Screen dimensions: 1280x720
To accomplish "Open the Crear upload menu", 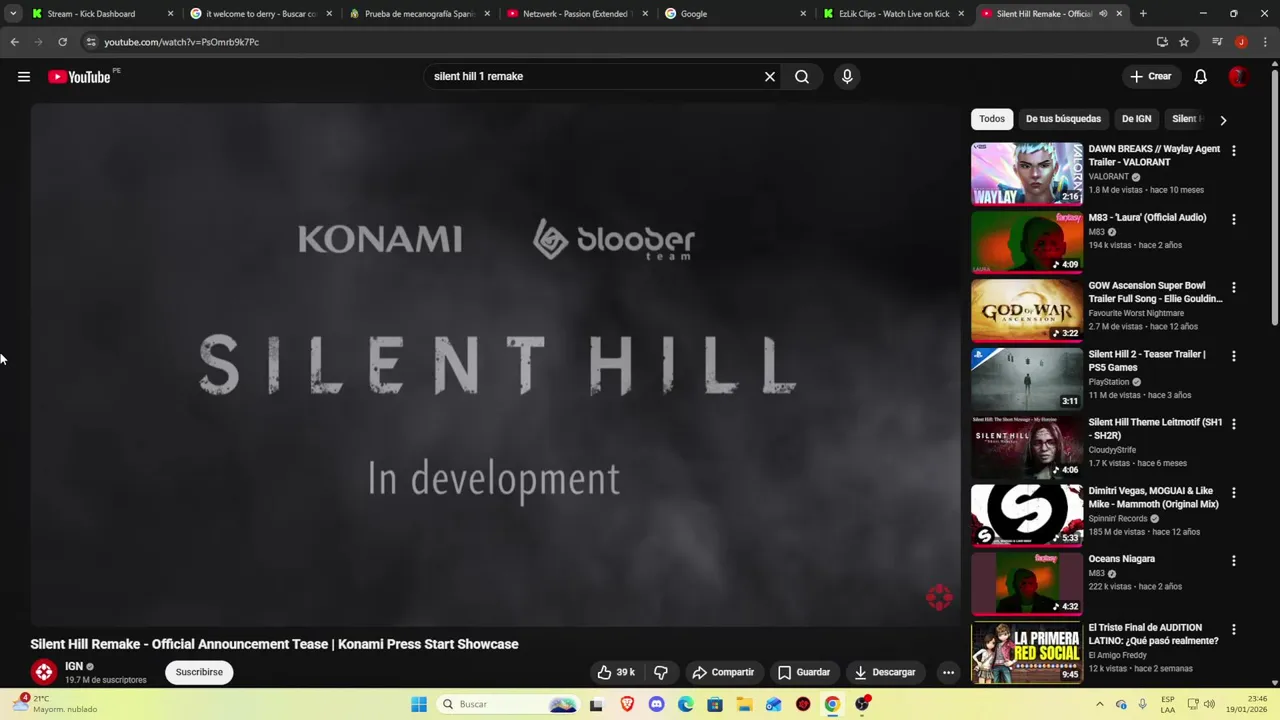I will pyautogui.click(x=1151, y=76).
